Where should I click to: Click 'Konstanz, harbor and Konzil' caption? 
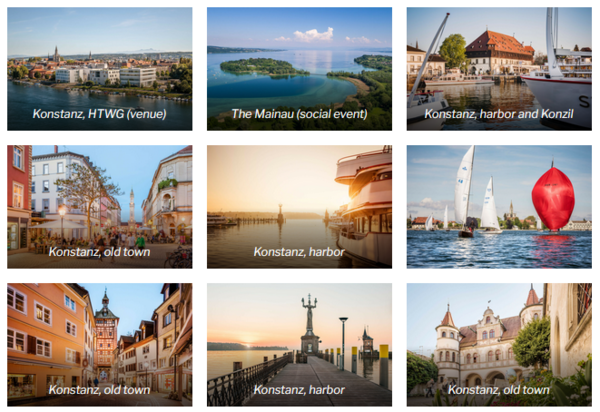pyautogui.click(x=499, y=114)
